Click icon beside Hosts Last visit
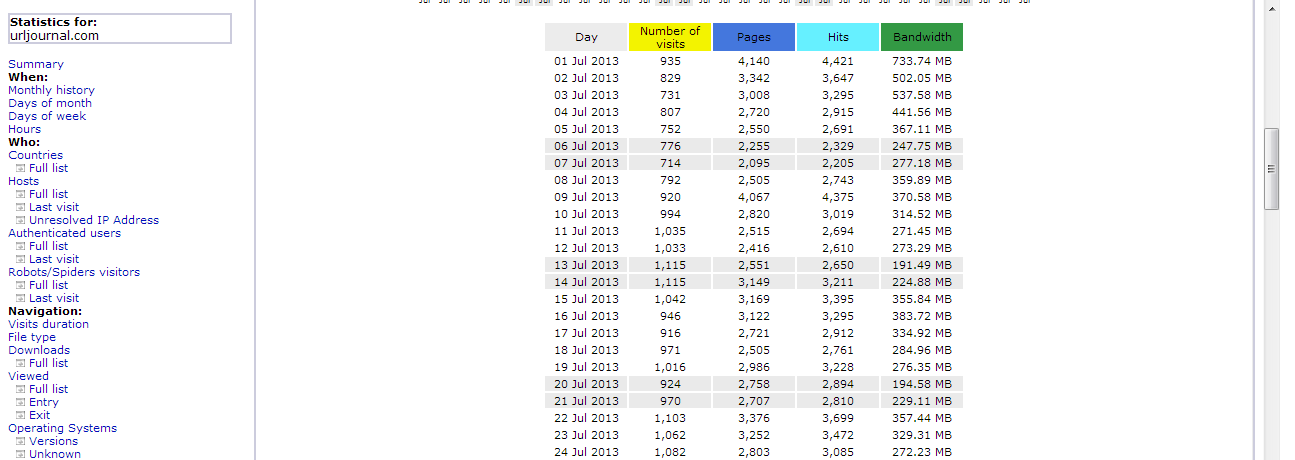The height and width of the screenshot is (460, 1295). pyautogui.click(x=20, y=207)
